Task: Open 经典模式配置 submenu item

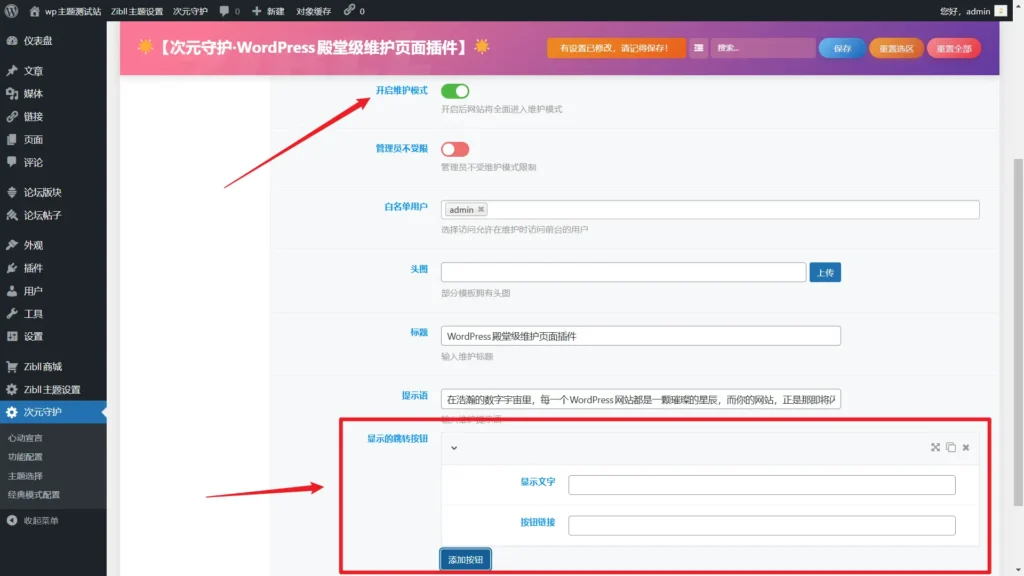Action: coord(34,494)
